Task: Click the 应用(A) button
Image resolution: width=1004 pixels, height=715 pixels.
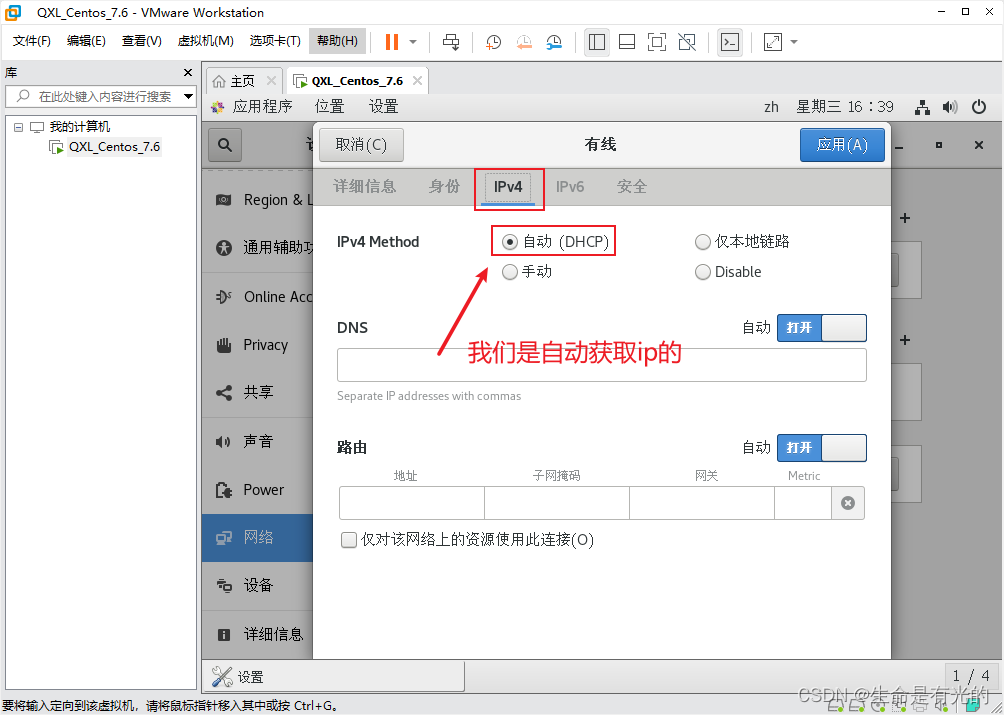Action: pyautogui.click(x=842, y=144)
